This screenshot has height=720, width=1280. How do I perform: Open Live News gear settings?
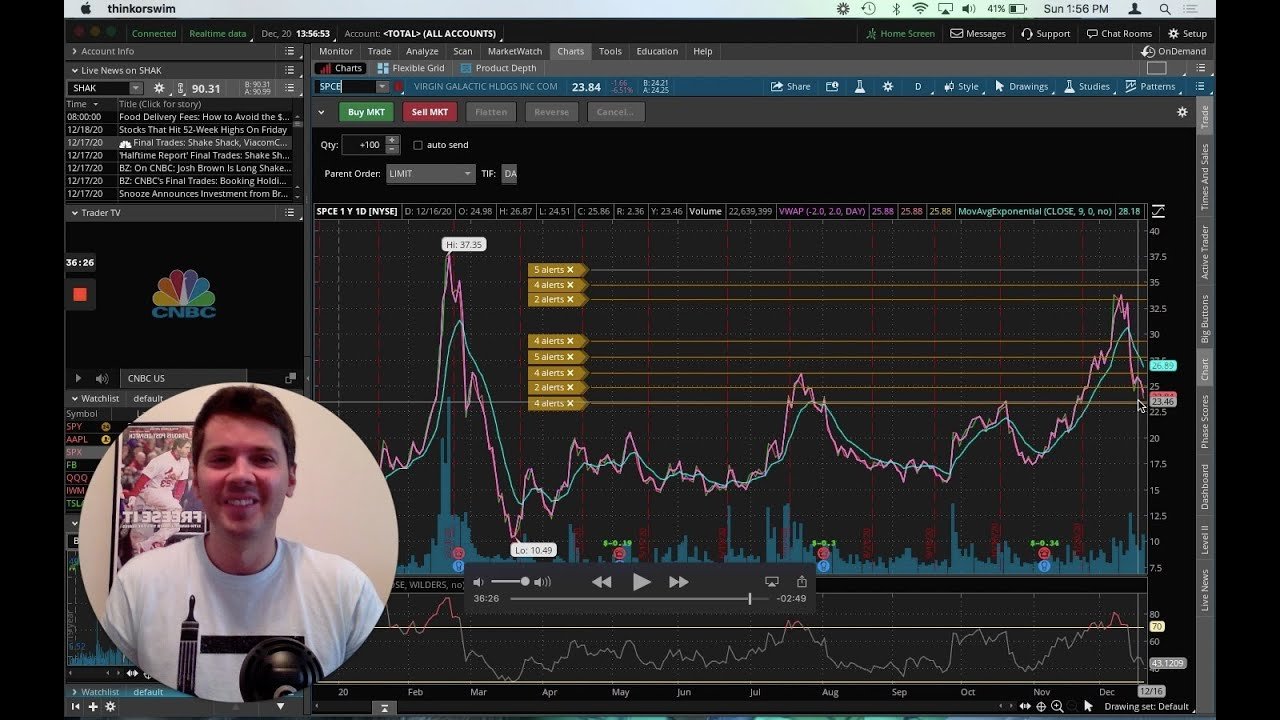coord(159,88)
